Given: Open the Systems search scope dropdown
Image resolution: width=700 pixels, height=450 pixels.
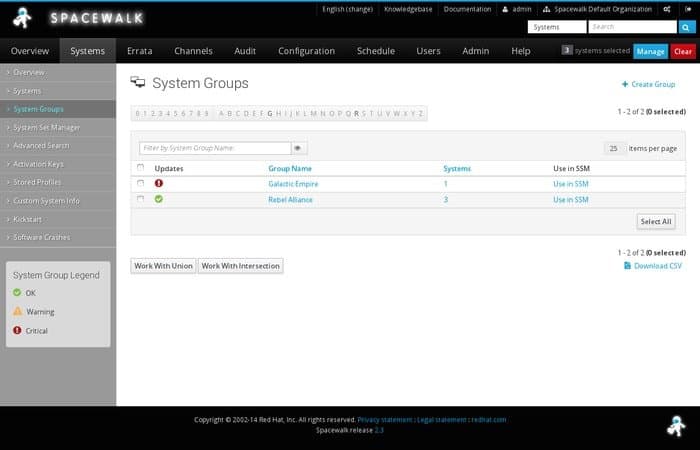Looking at the screenshot, I should (557, 27).
